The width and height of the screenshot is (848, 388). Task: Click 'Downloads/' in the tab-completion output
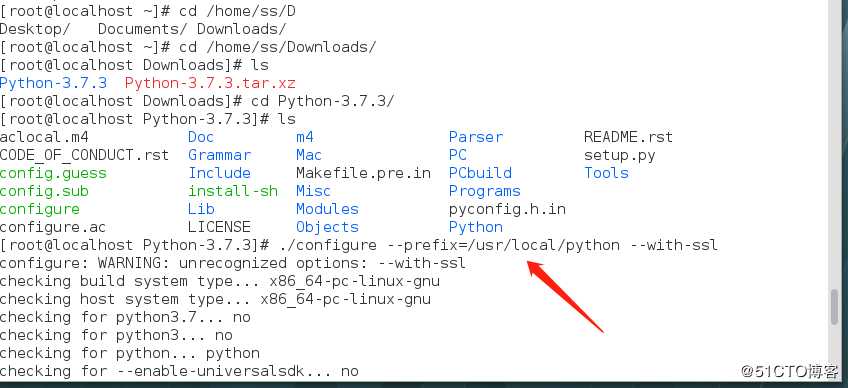(x=242, y=29)
